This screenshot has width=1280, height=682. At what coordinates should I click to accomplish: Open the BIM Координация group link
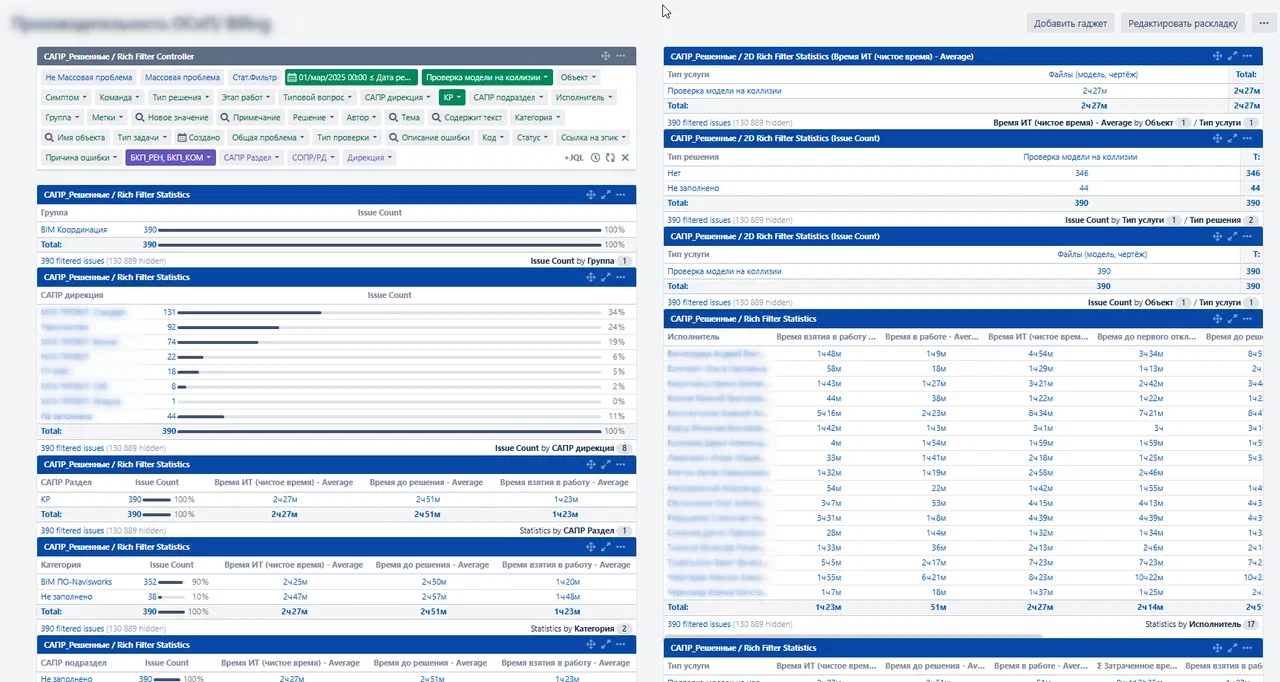74,230
